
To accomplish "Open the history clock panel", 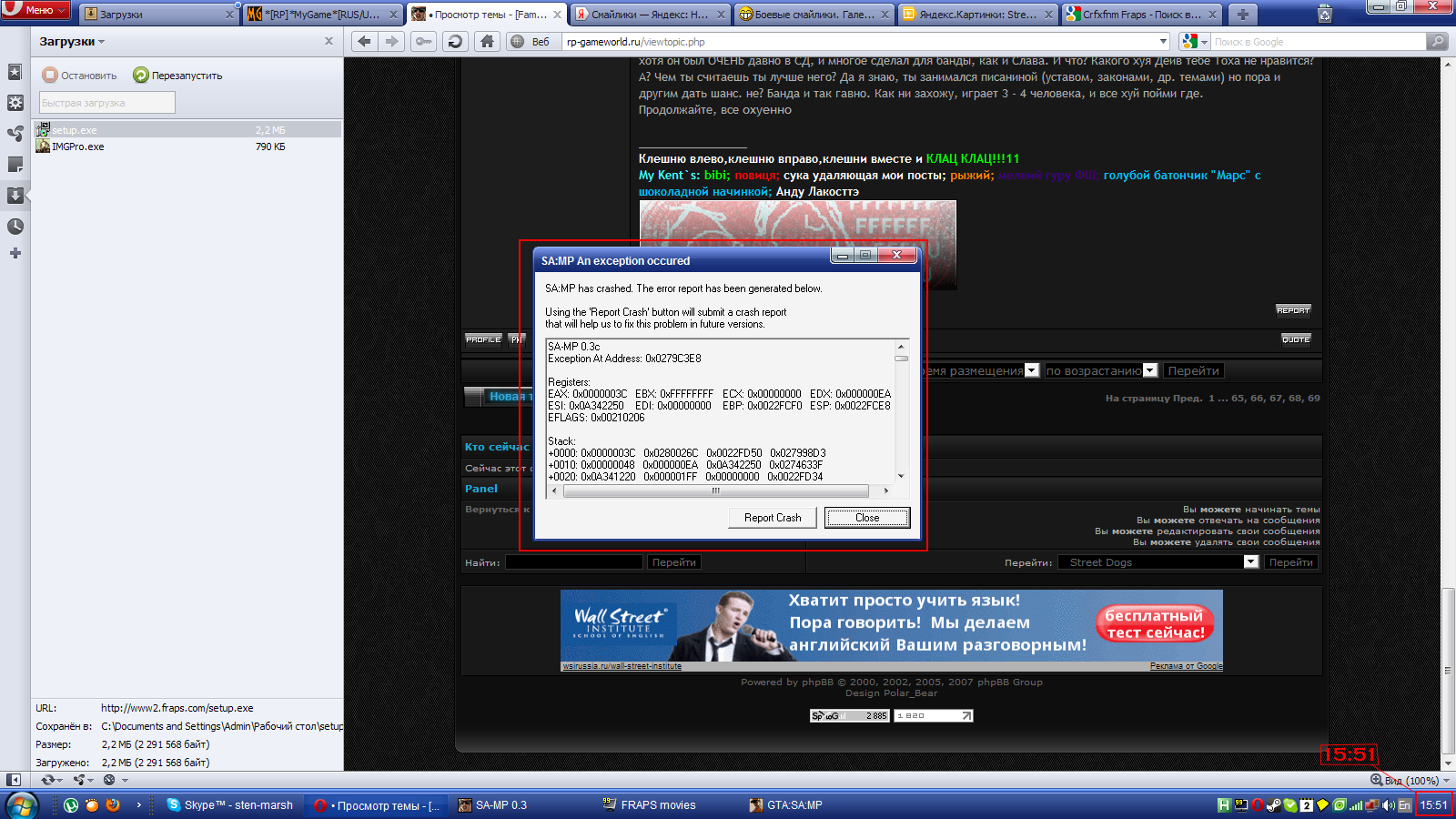I will click(x=15, y=227).
